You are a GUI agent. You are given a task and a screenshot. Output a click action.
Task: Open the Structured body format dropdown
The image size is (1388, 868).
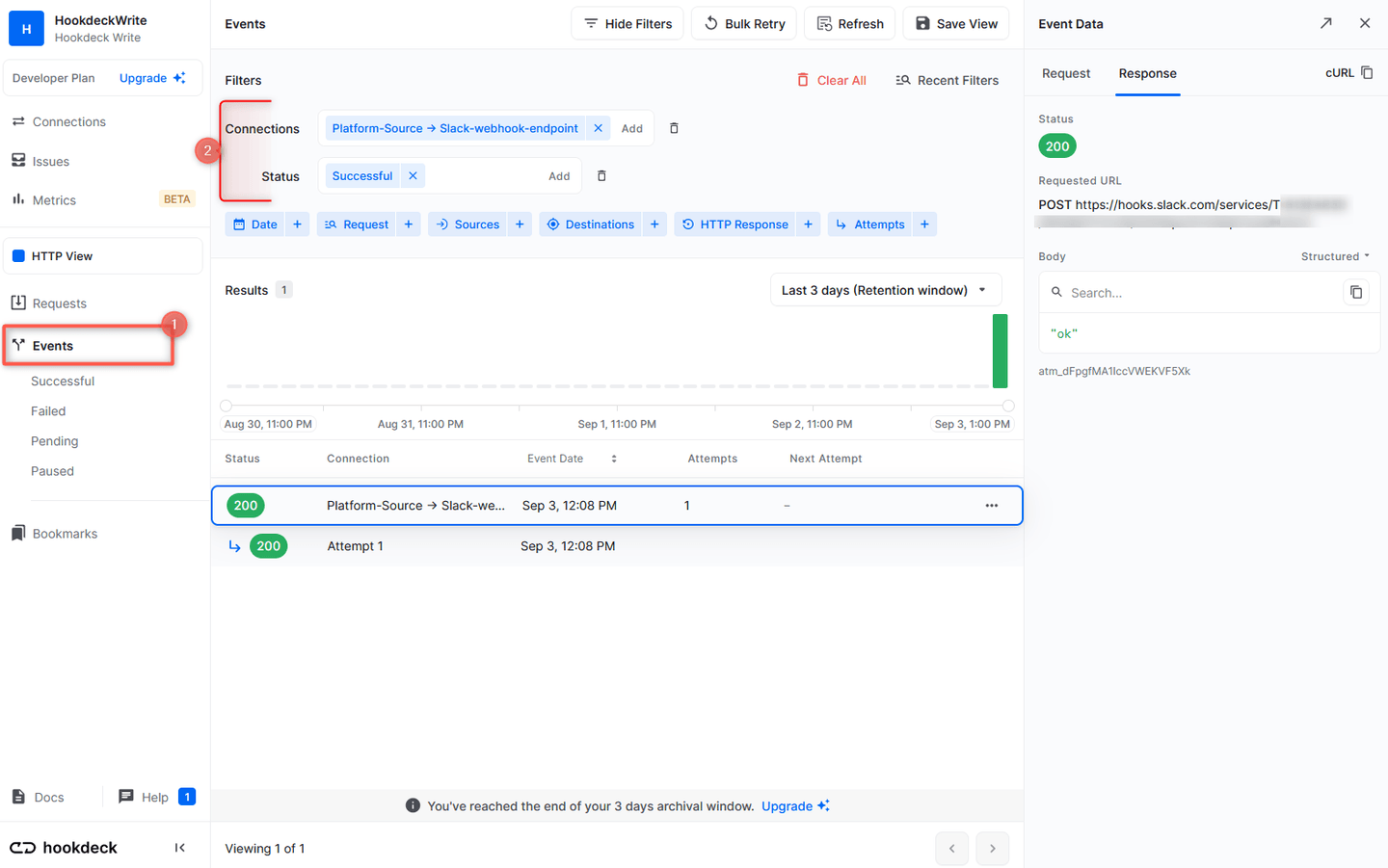point(1334,256)
